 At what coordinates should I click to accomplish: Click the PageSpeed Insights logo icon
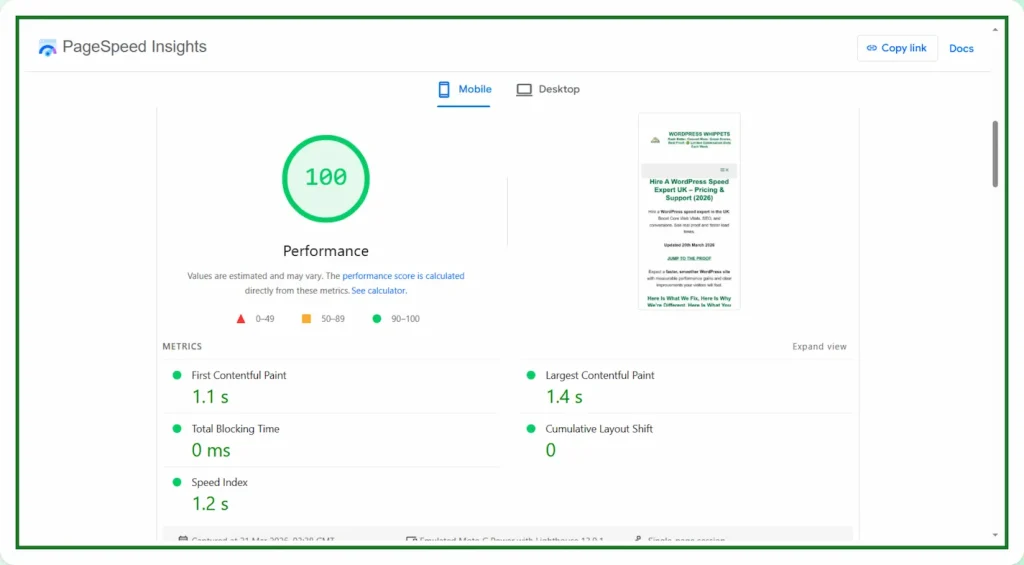click(x=48, y=48)
